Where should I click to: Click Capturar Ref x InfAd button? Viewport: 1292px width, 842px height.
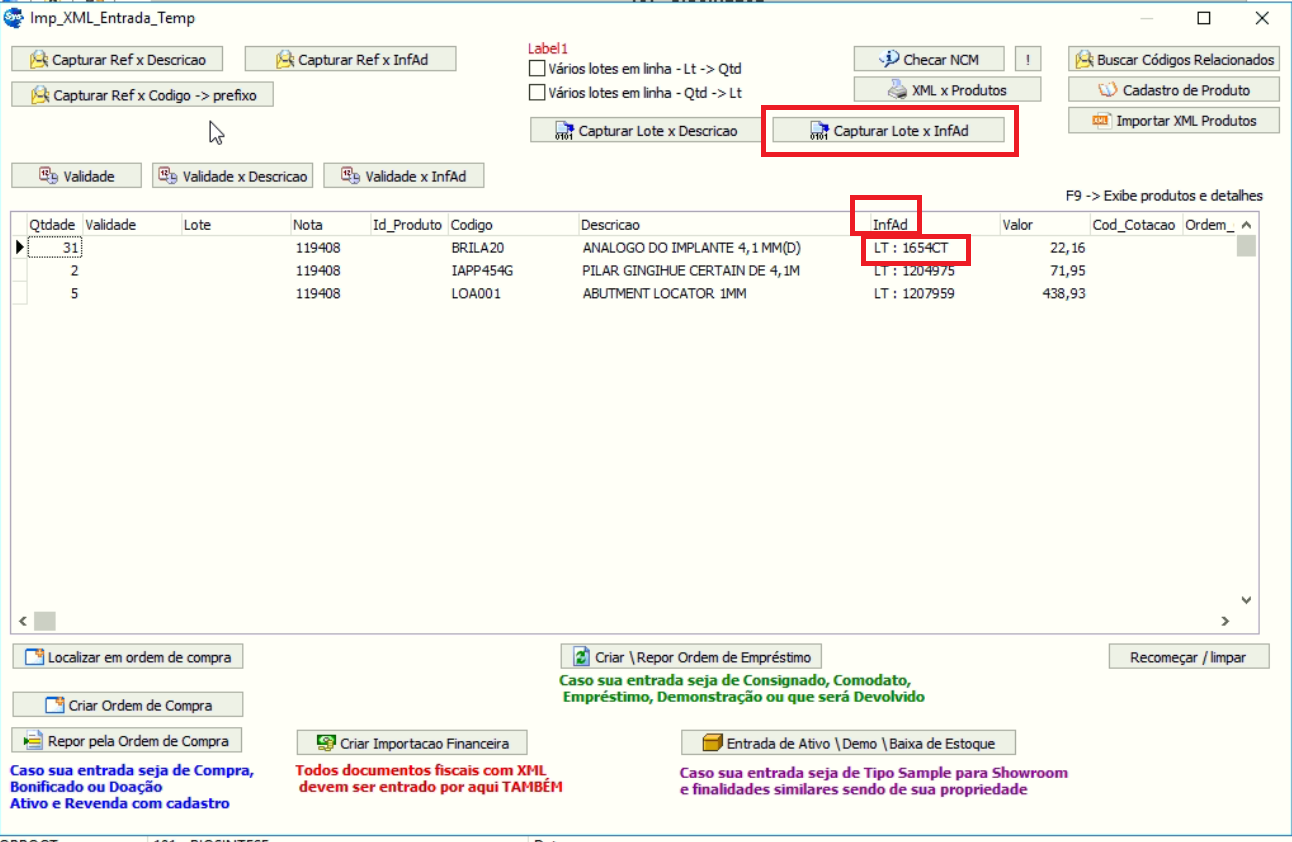click(x=351, y=60)
